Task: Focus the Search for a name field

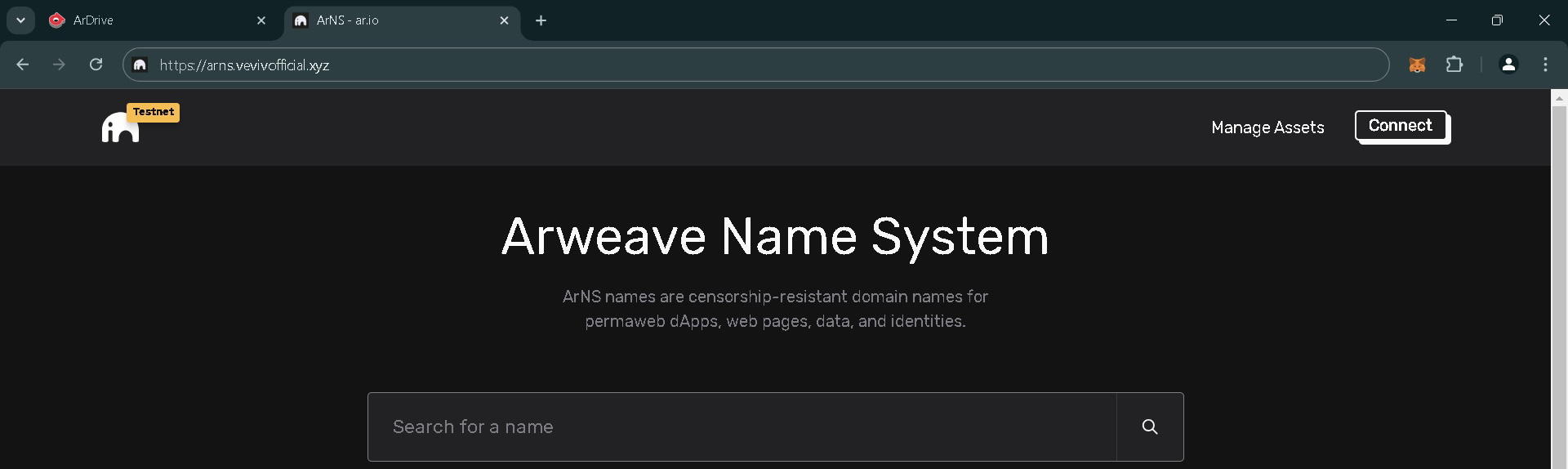Action: point(742,427)
